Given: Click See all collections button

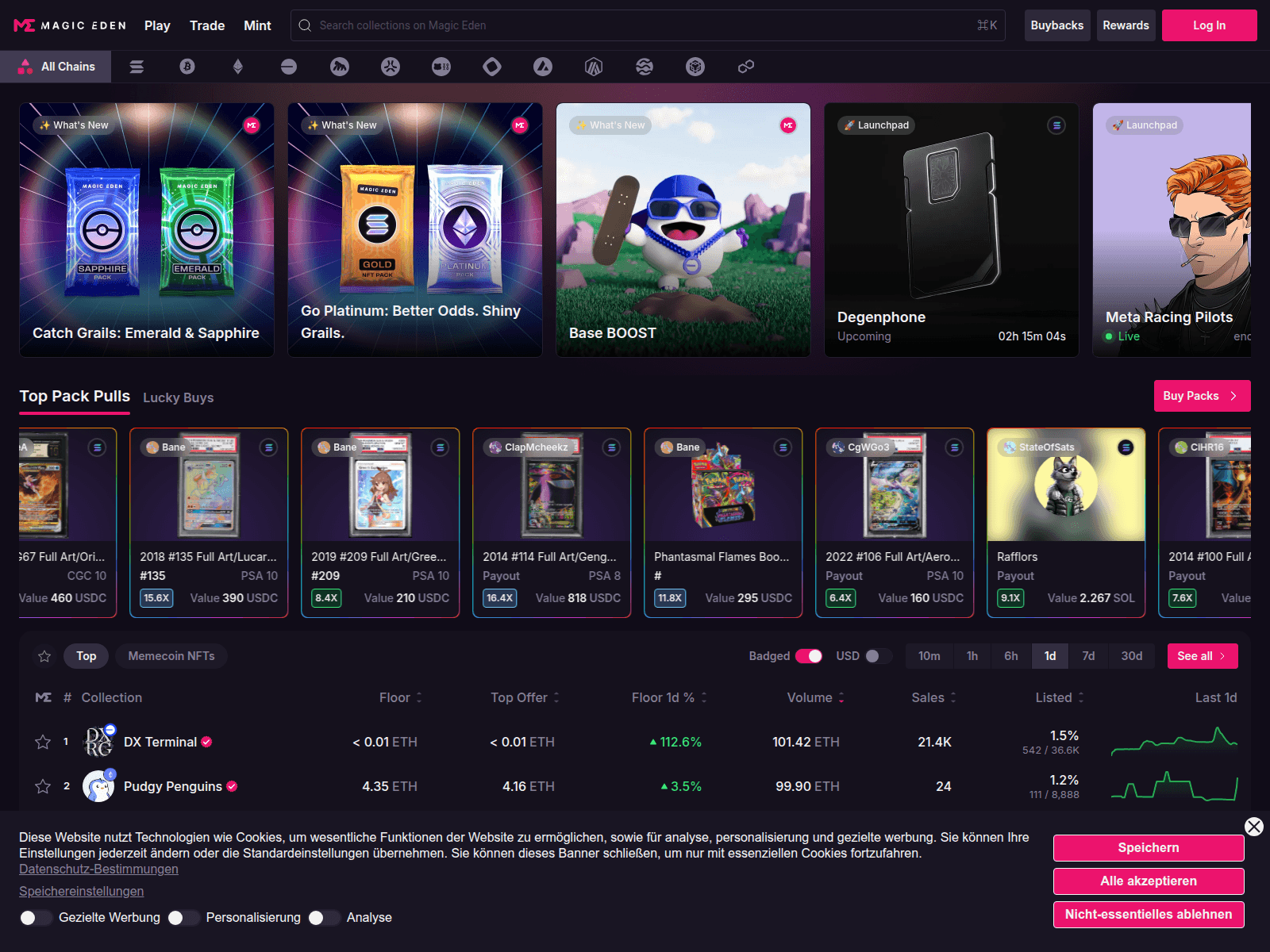Looking at the screenshot, I should tap(1202, 656).
